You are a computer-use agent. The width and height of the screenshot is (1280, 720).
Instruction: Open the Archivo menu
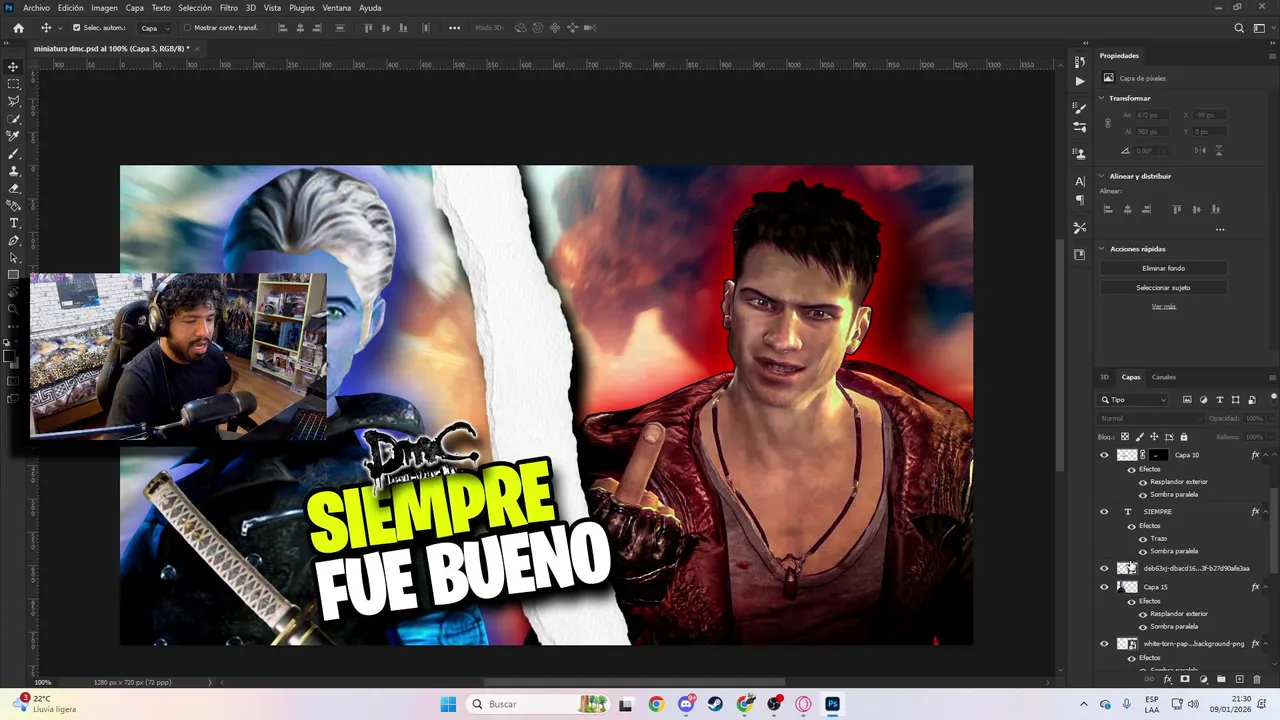click(x=36, y=8)
